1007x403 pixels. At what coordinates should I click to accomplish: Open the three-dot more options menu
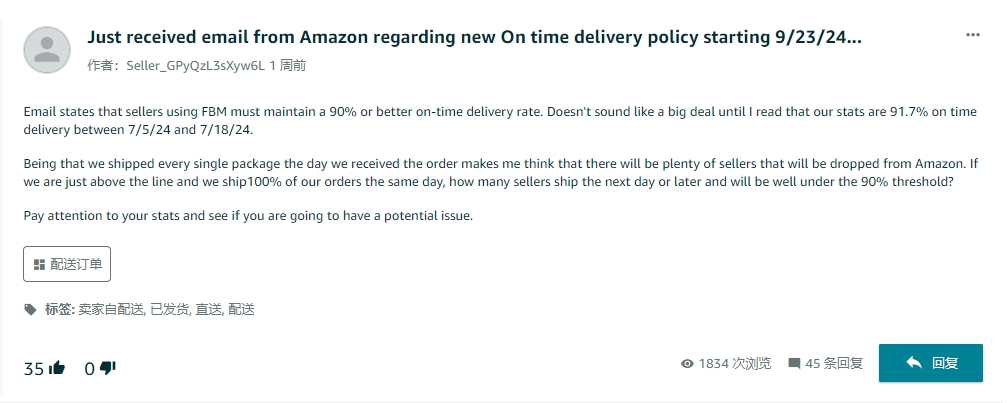[972, 35]
